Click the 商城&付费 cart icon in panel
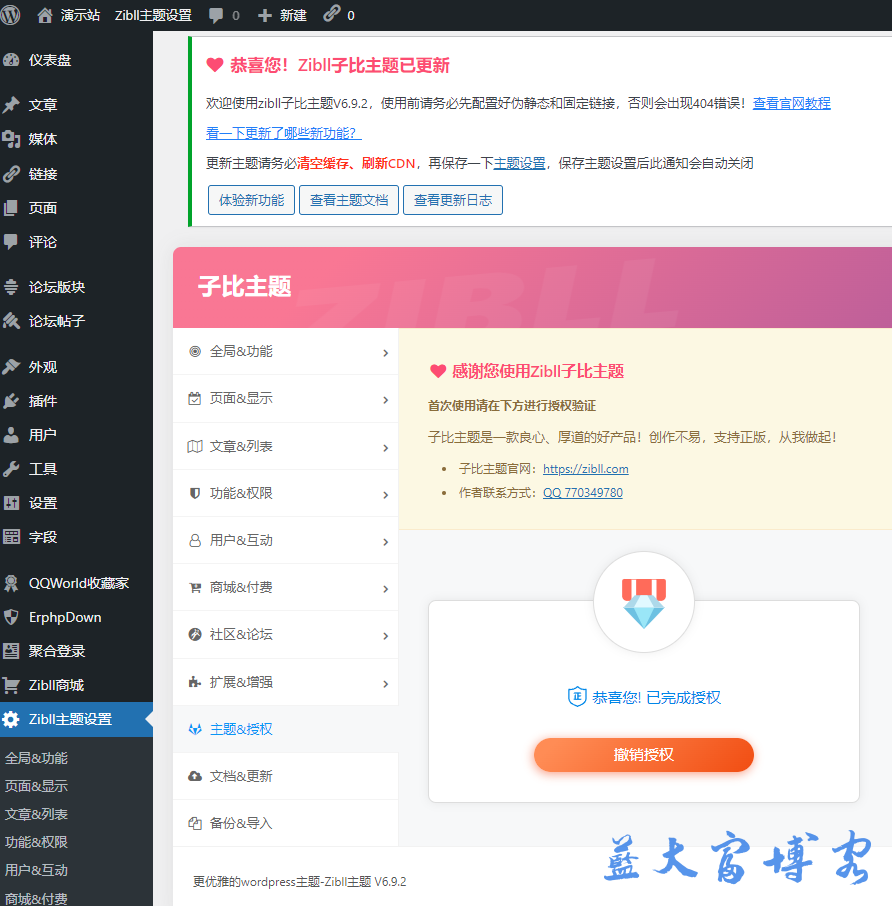The width and height of the screenshot is (892, 906). (x=195, y=588)
